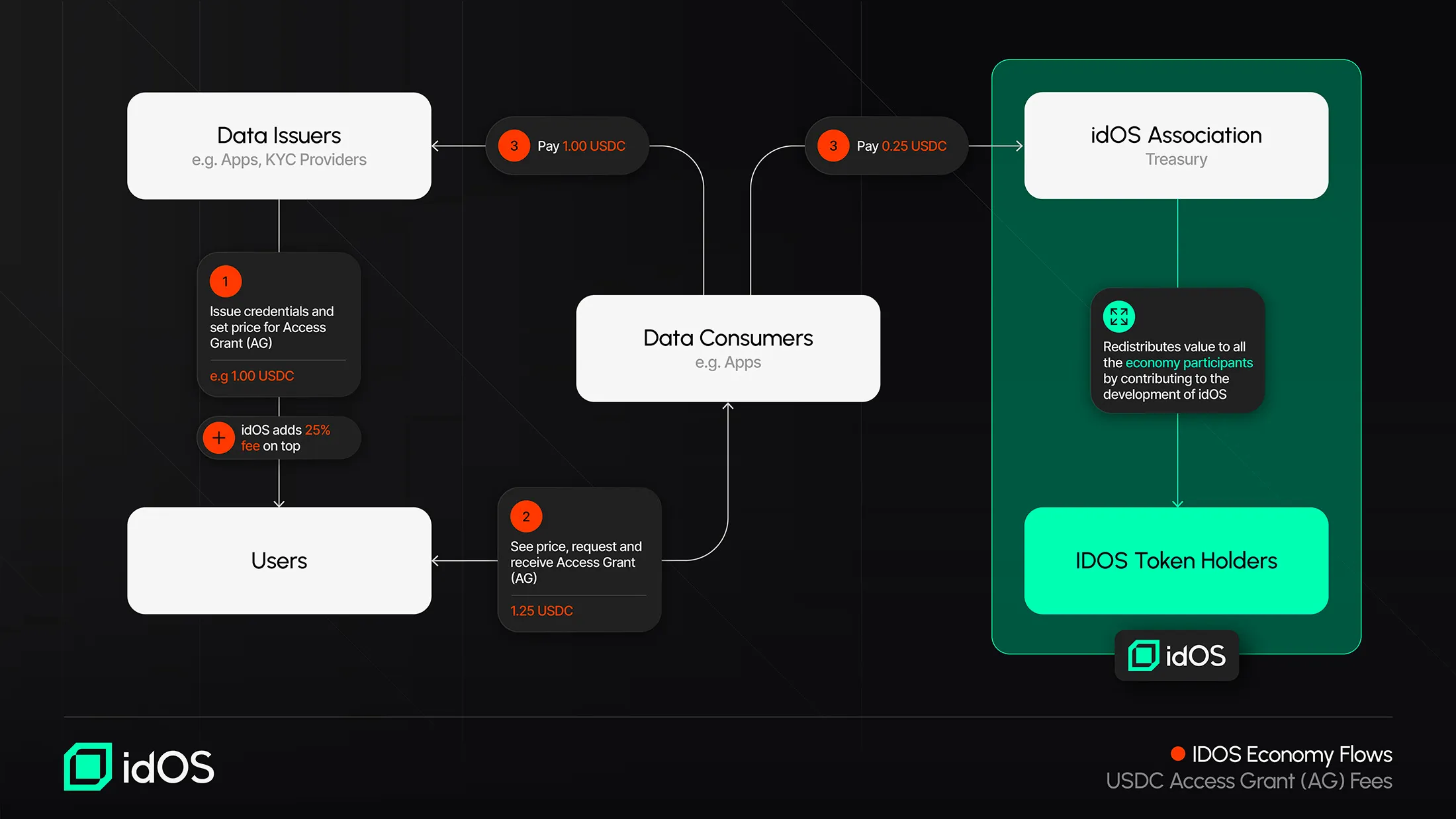Click the idOS Association Treasury box

(1176, 146)
